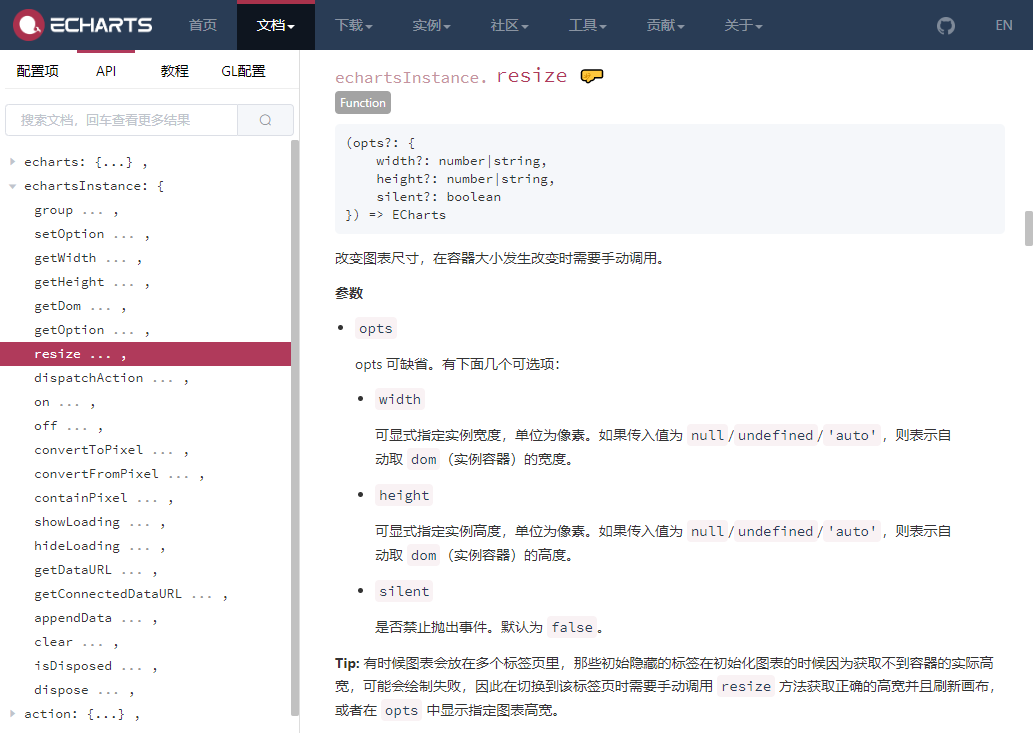Open the GL配置 documentation section
The width and height of the screenshot is (1033, 733).
pos(243,71)
